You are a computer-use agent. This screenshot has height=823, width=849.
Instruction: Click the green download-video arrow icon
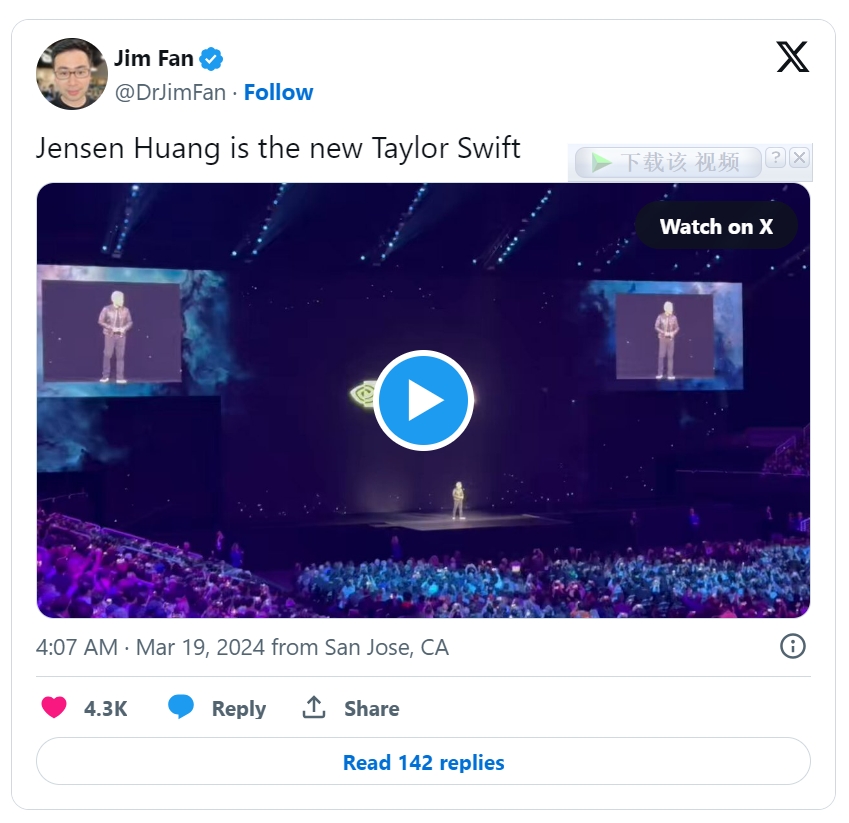point(601,162)
